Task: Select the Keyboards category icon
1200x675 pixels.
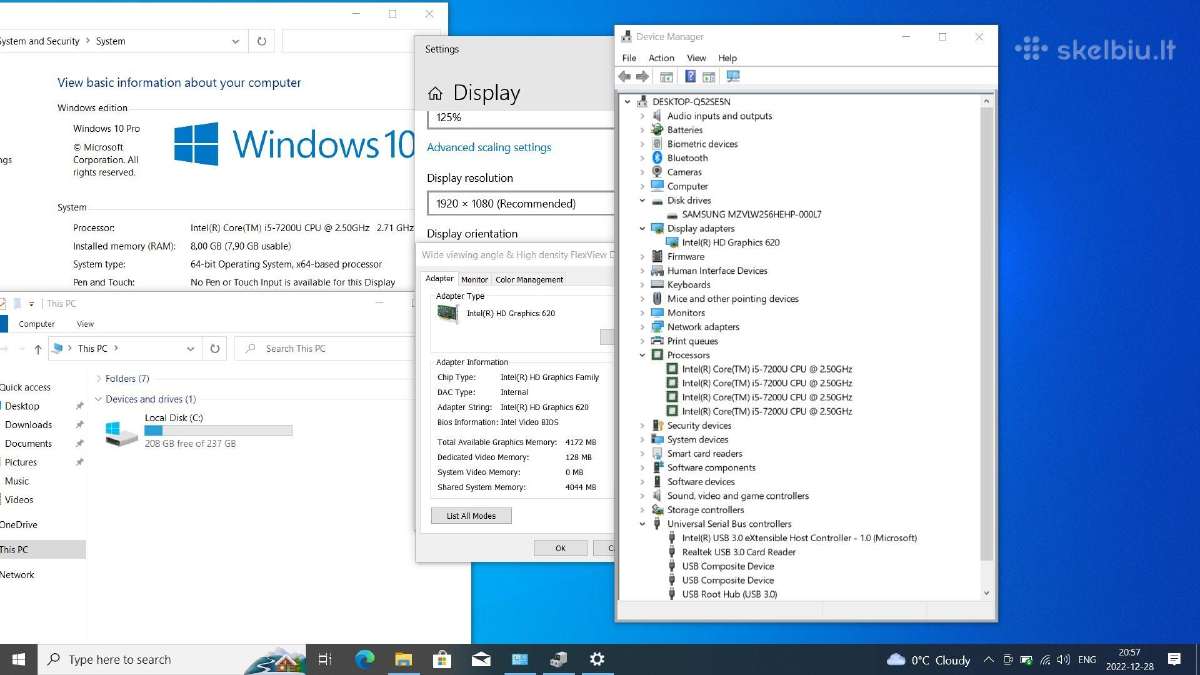Action: [657, 285]
